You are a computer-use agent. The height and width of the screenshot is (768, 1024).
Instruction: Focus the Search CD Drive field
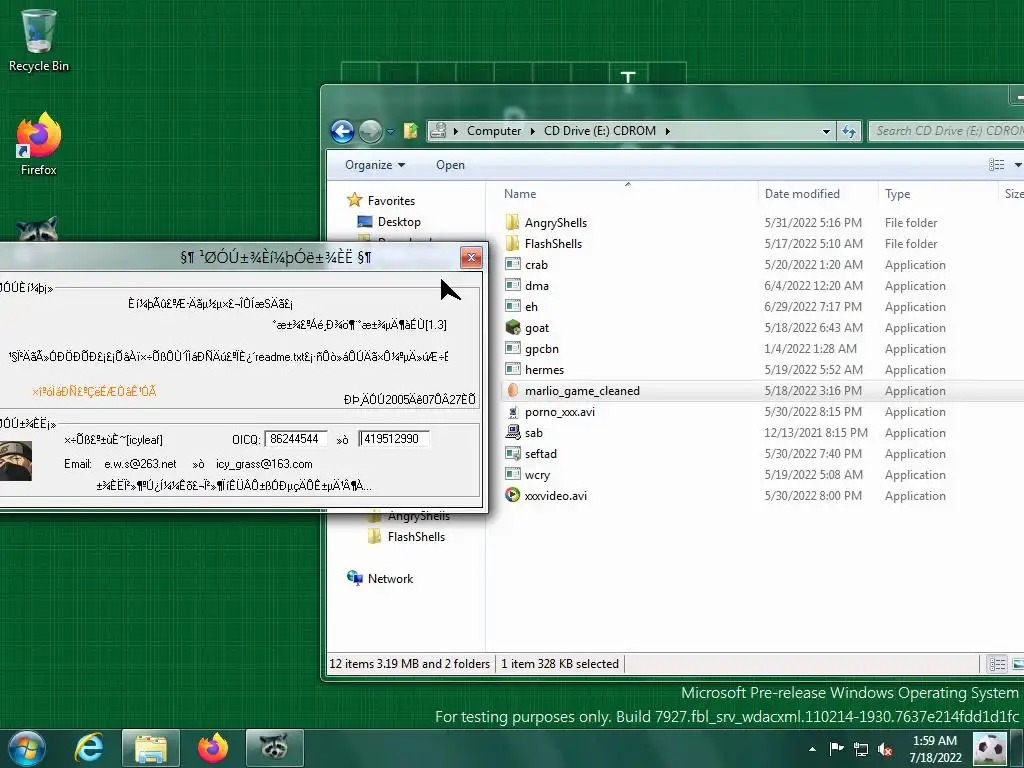coord(947,131)
